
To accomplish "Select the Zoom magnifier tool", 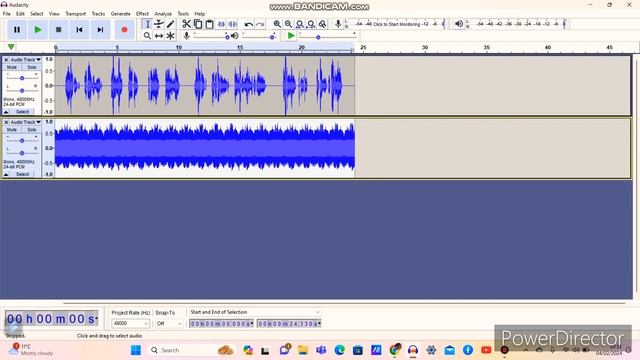I will point(147,36).
